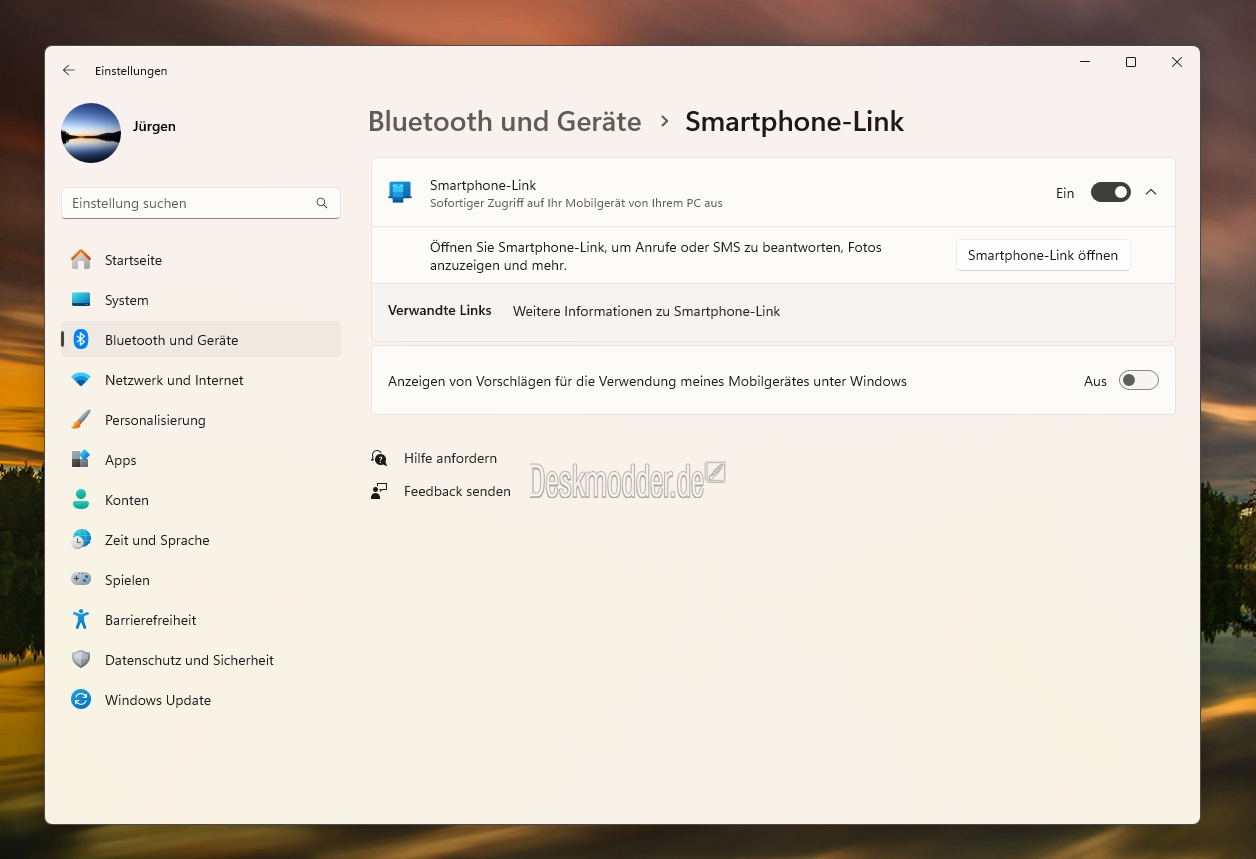
Task: Click the Datenschutz und Sicherheit shield icon
Action: 81,660
